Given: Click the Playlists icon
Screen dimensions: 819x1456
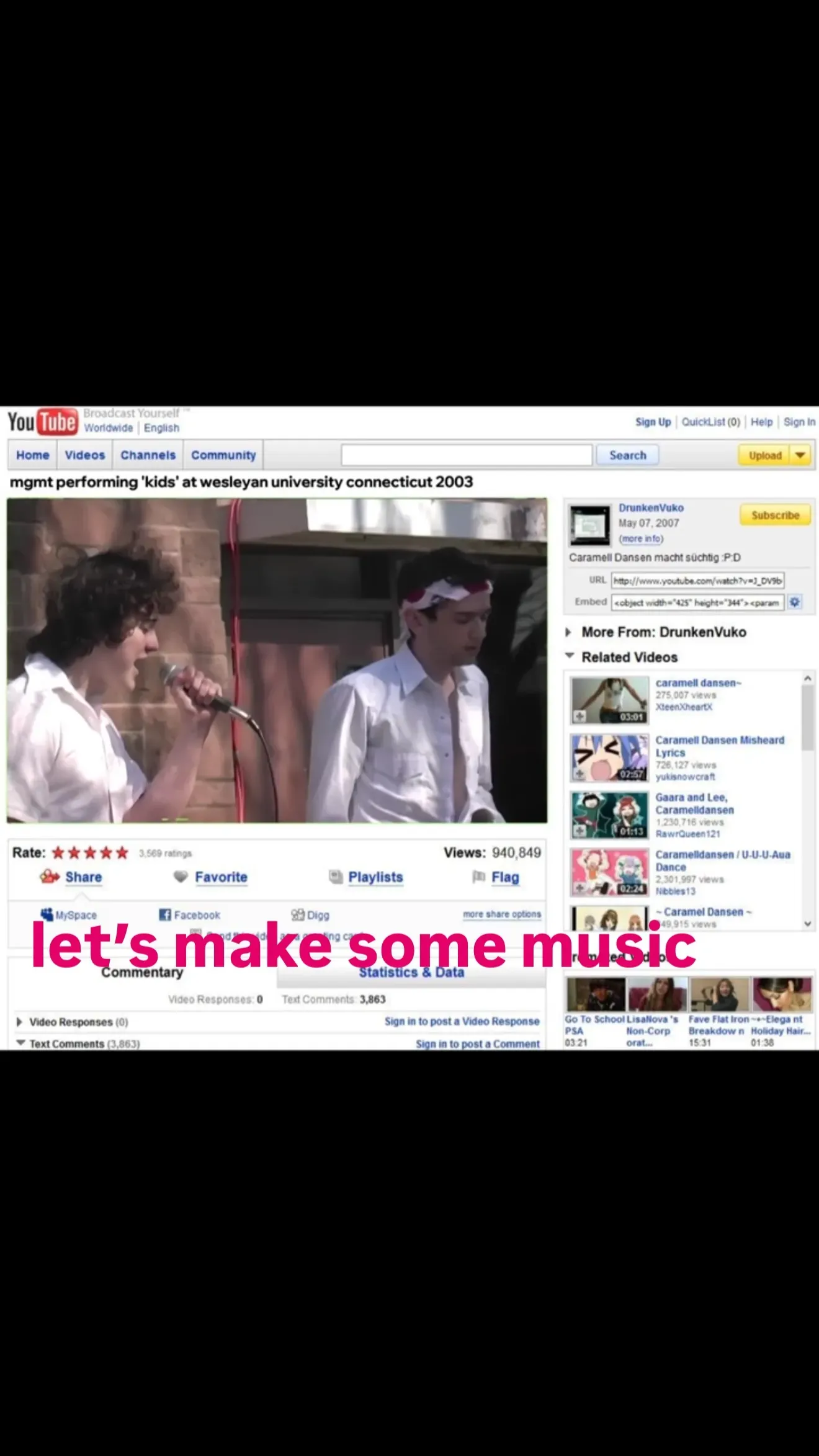Looking at the screenshot, I should (x=336, y=877).
